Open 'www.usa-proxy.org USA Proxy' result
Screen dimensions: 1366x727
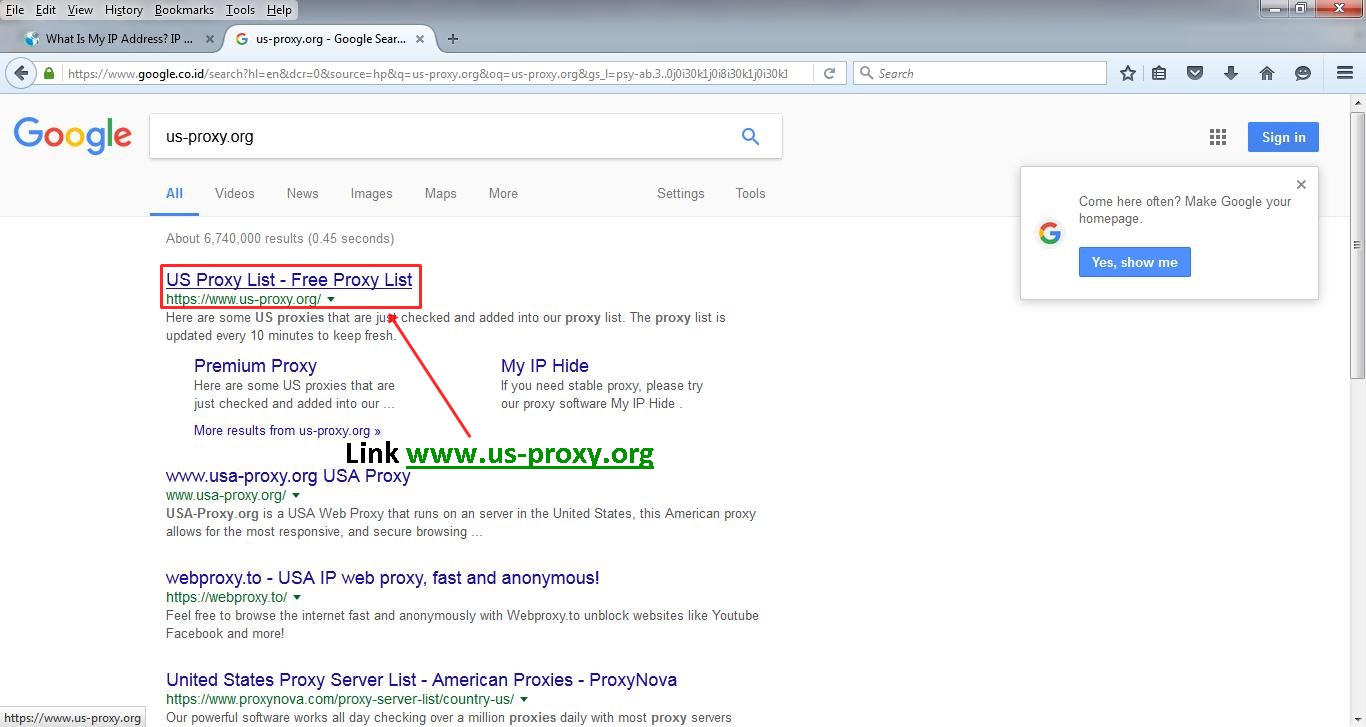pos(288,476)
